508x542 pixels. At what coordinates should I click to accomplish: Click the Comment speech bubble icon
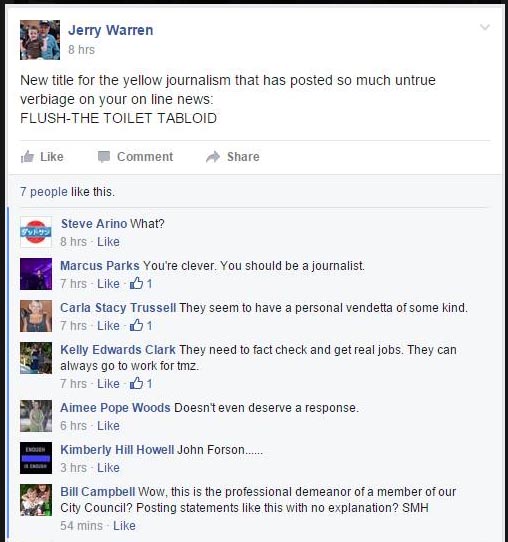(x=104, y=157)
